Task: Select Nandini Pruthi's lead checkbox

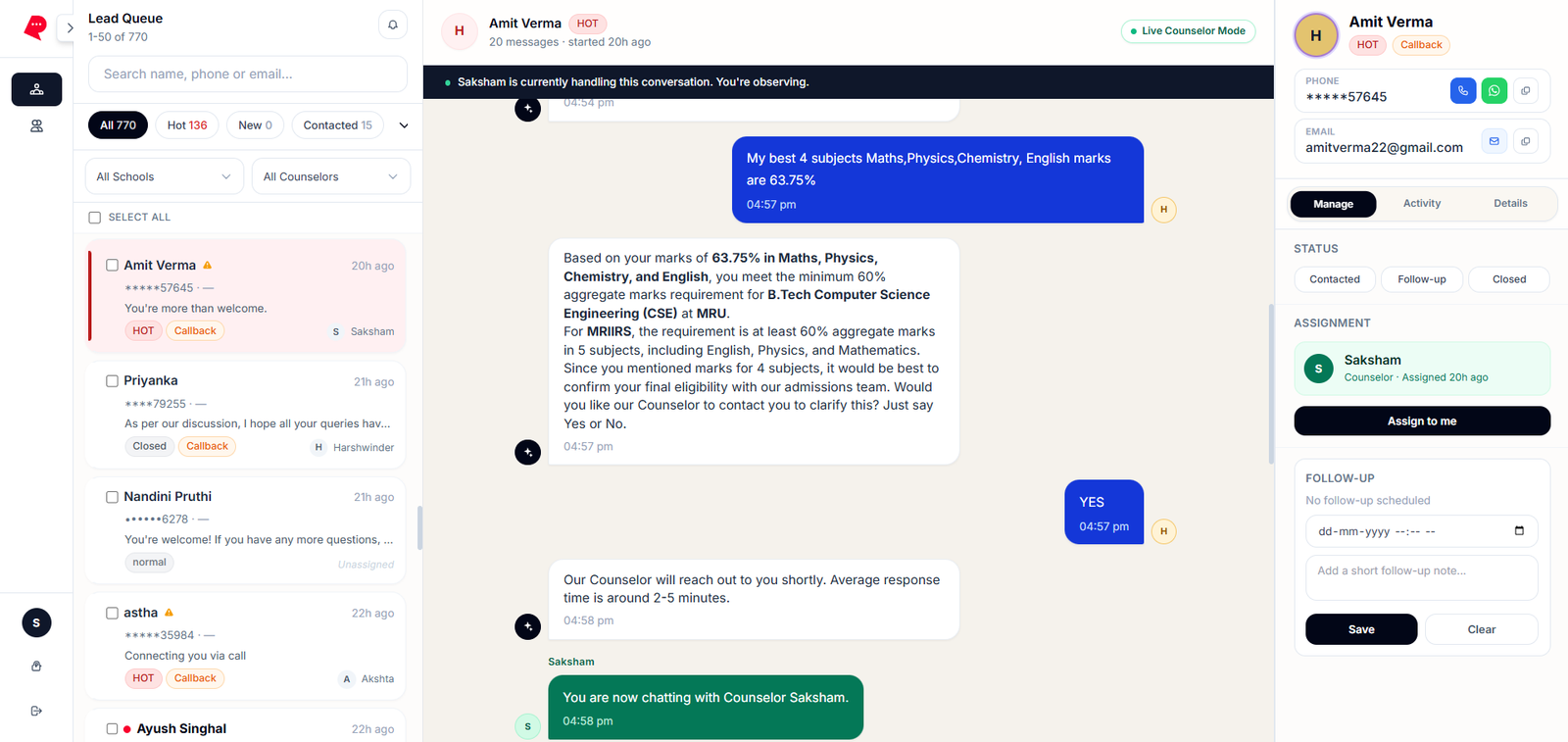Action: tap(112, 497)
